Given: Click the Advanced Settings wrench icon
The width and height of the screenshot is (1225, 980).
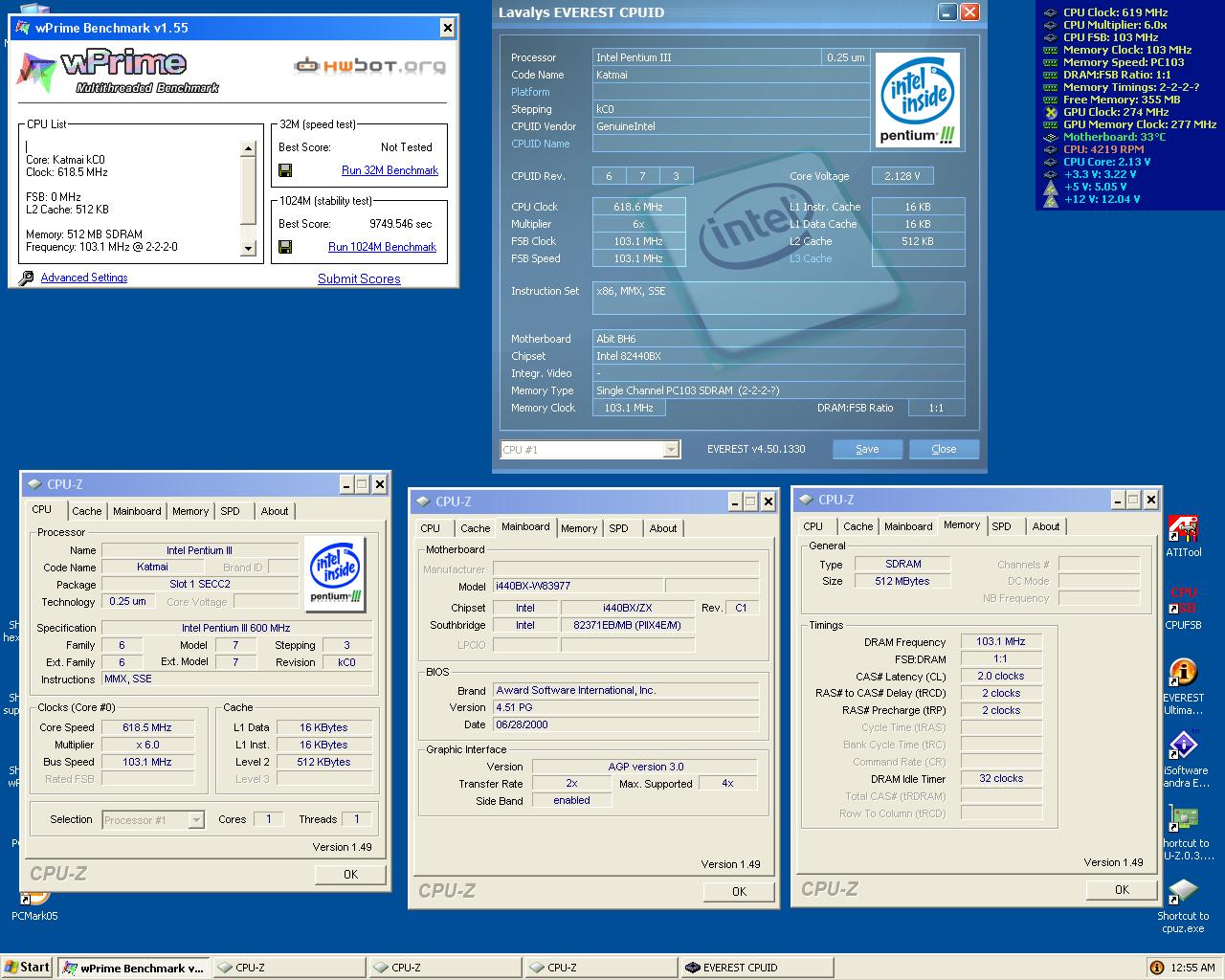Looking at the screenshot, I should pyautogui.click(x=27, y=278).
